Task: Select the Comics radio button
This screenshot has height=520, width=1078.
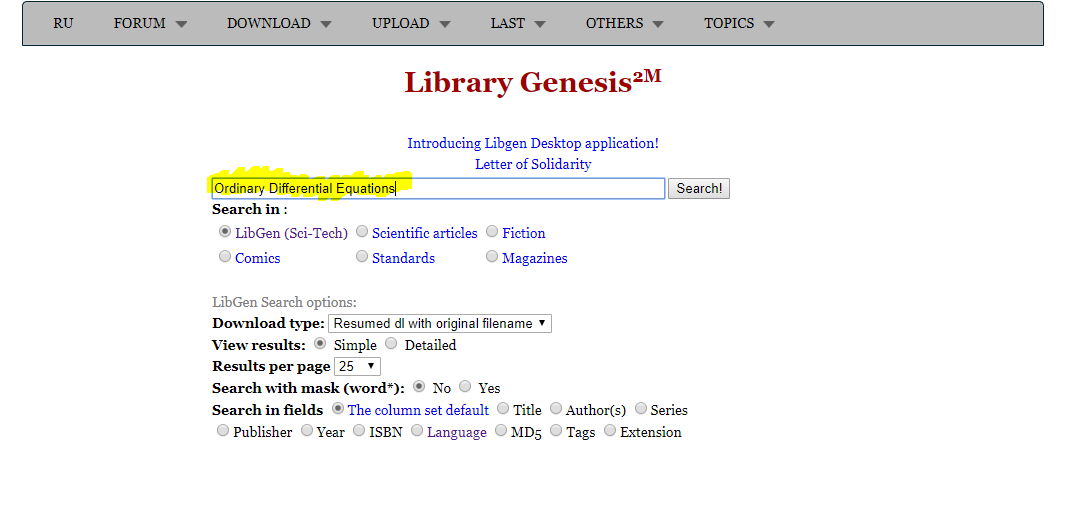Action: coord(225,257)
